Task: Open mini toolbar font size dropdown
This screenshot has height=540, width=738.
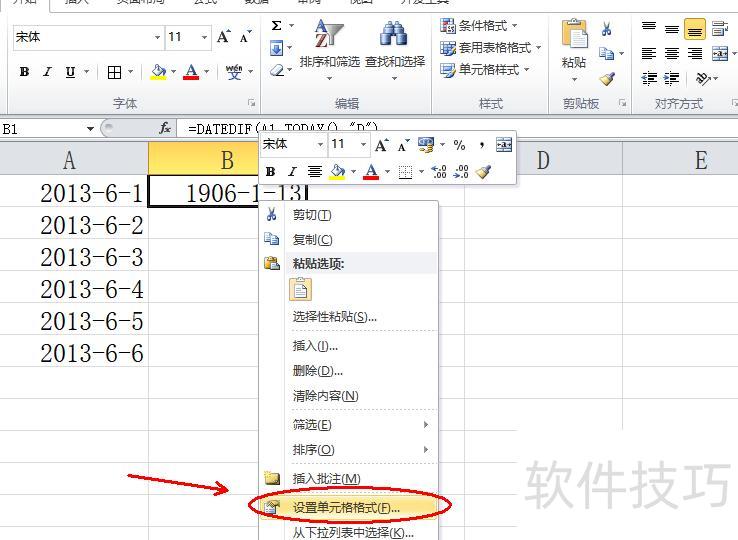Action: (x=363, y=145)
